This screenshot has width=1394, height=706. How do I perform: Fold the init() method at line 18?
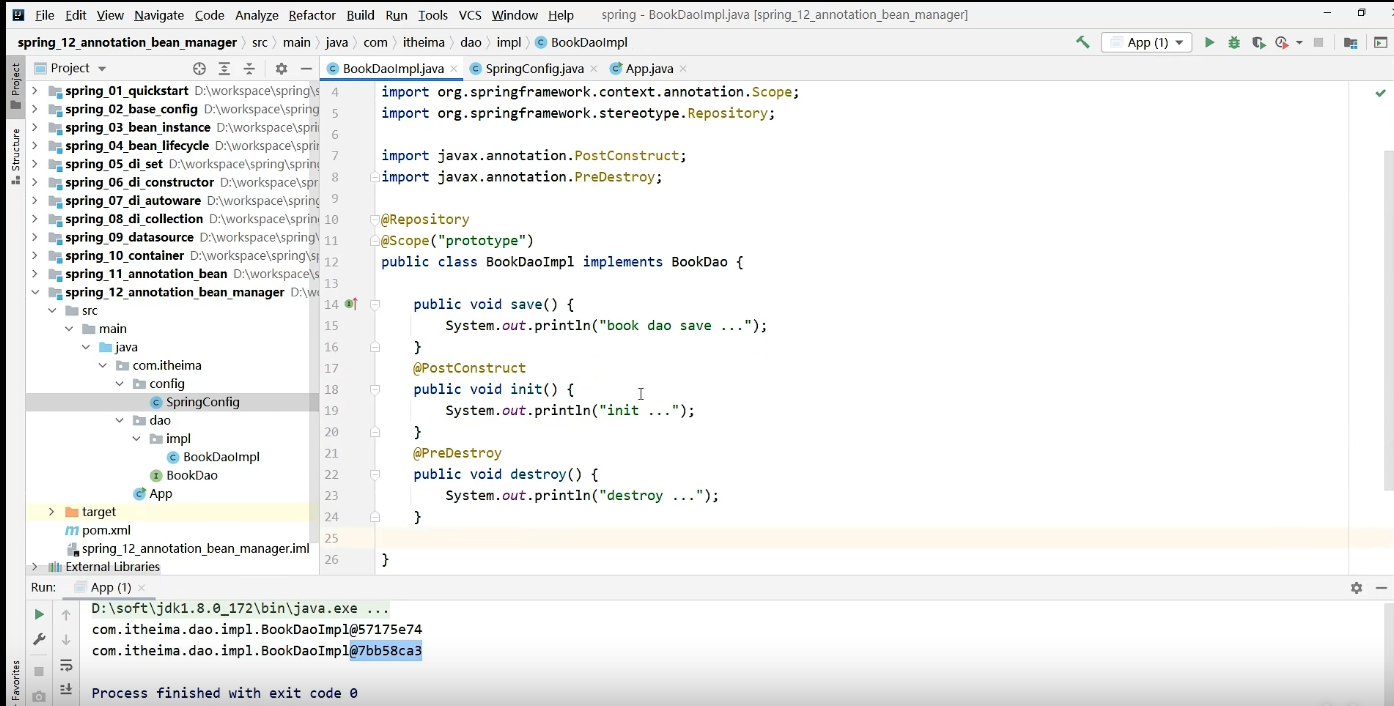click(375, 389)
